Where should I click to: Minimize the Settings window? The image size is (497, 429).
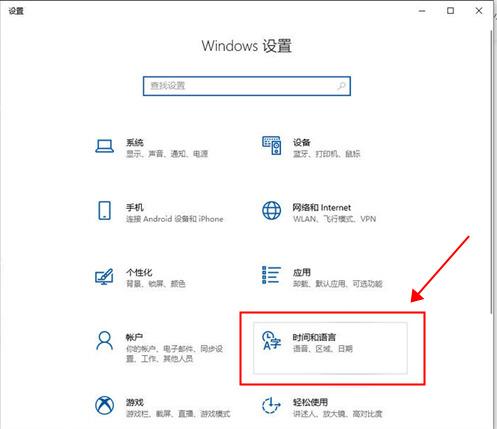[422, 11]
